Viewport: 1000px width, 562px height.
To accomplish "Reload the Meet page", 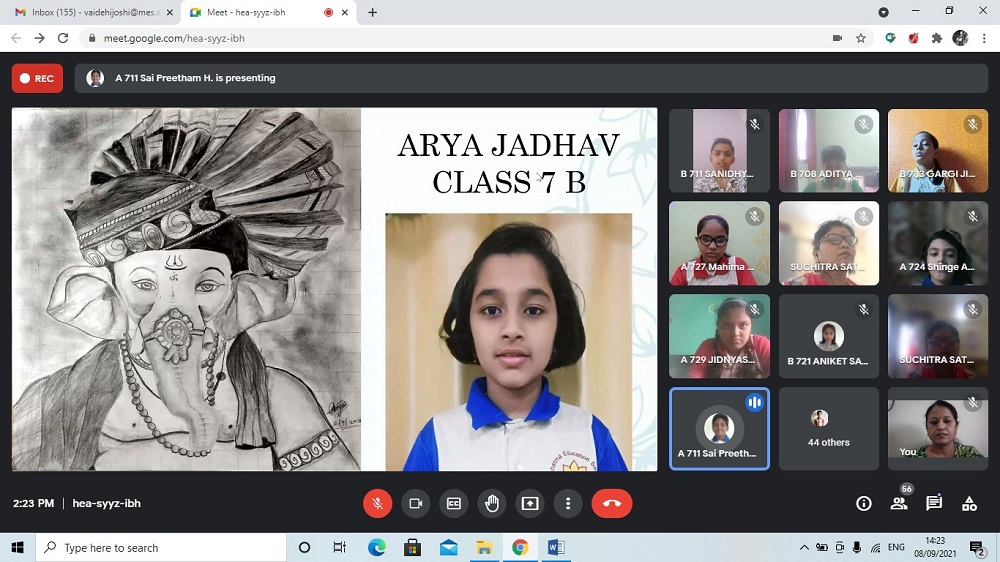I will click(63, 38).
